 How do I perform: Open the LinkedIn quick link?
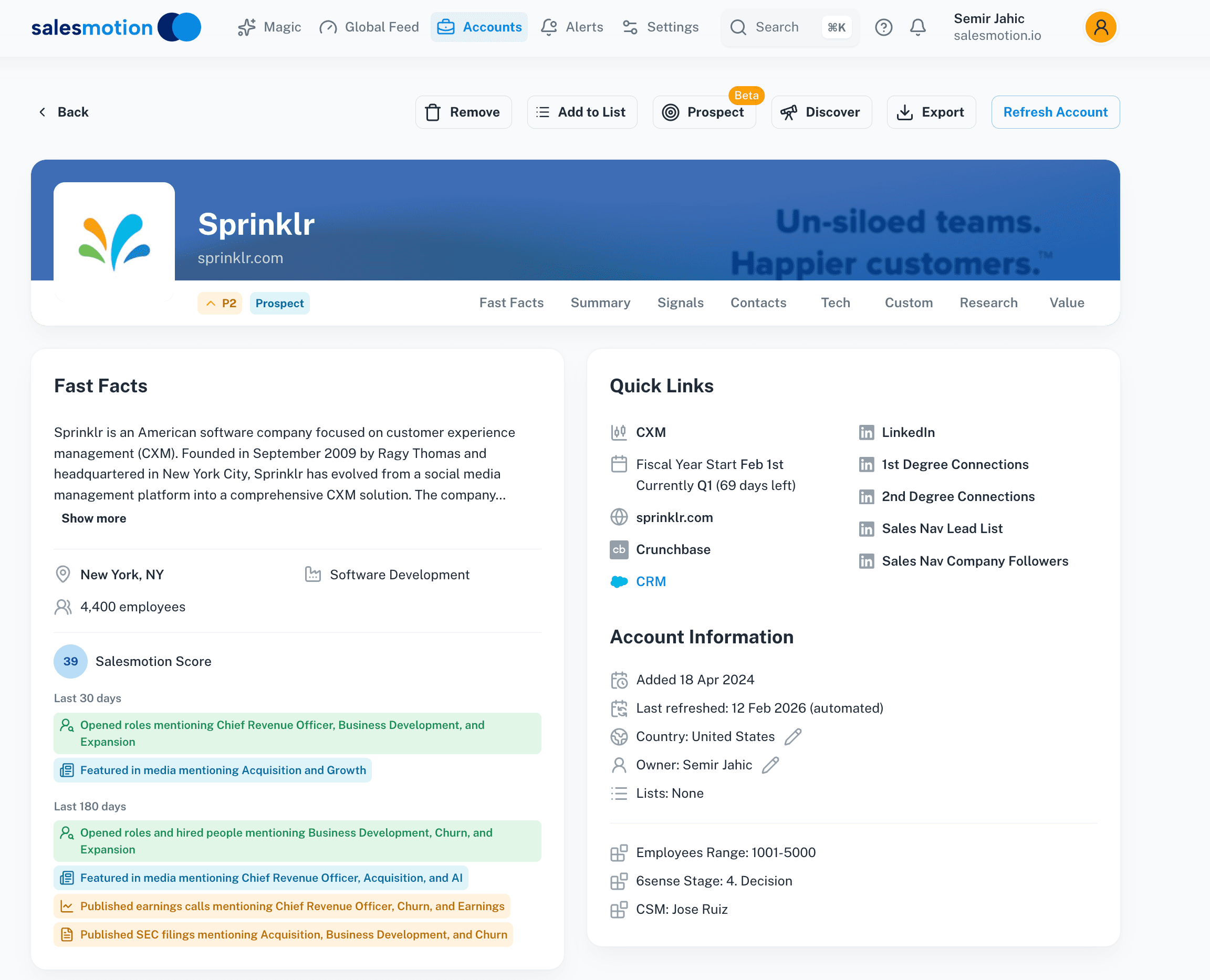coord(908,432)
